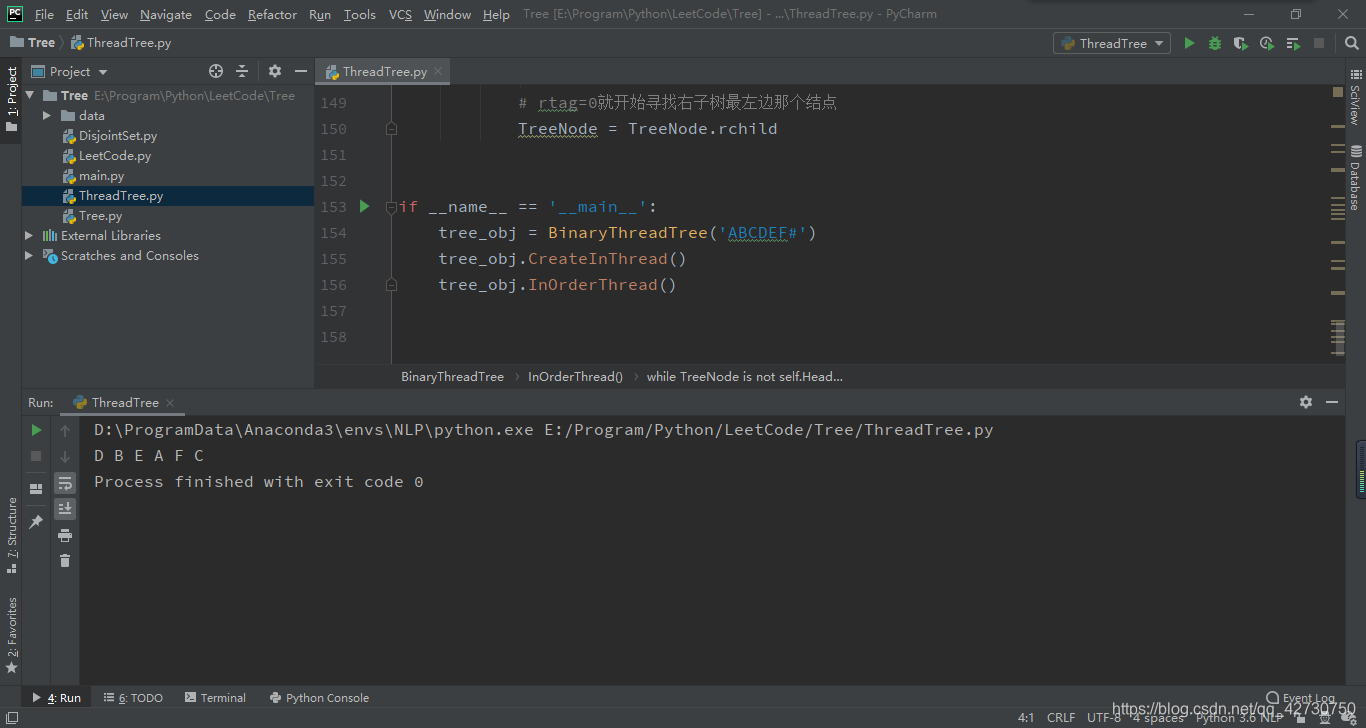Open Project panel settings gear
The height and width of the screenshot is (728, 1366).
click(x=275, y=71)
